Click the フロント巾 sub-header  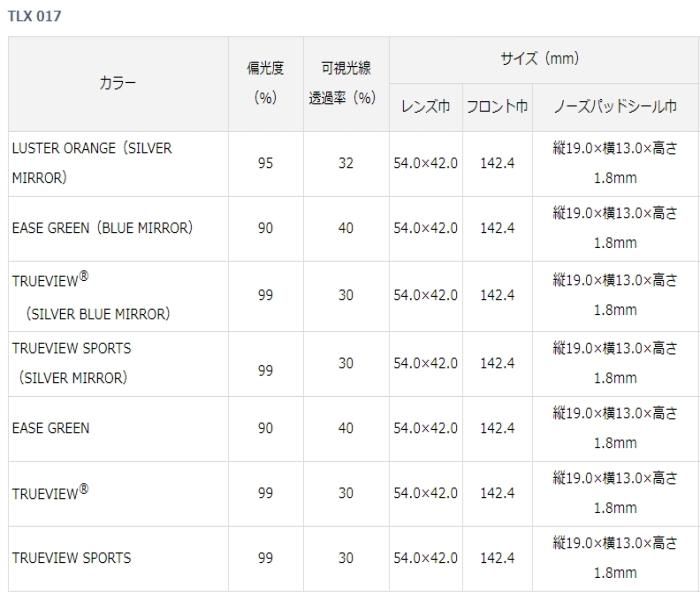[497, 106]
